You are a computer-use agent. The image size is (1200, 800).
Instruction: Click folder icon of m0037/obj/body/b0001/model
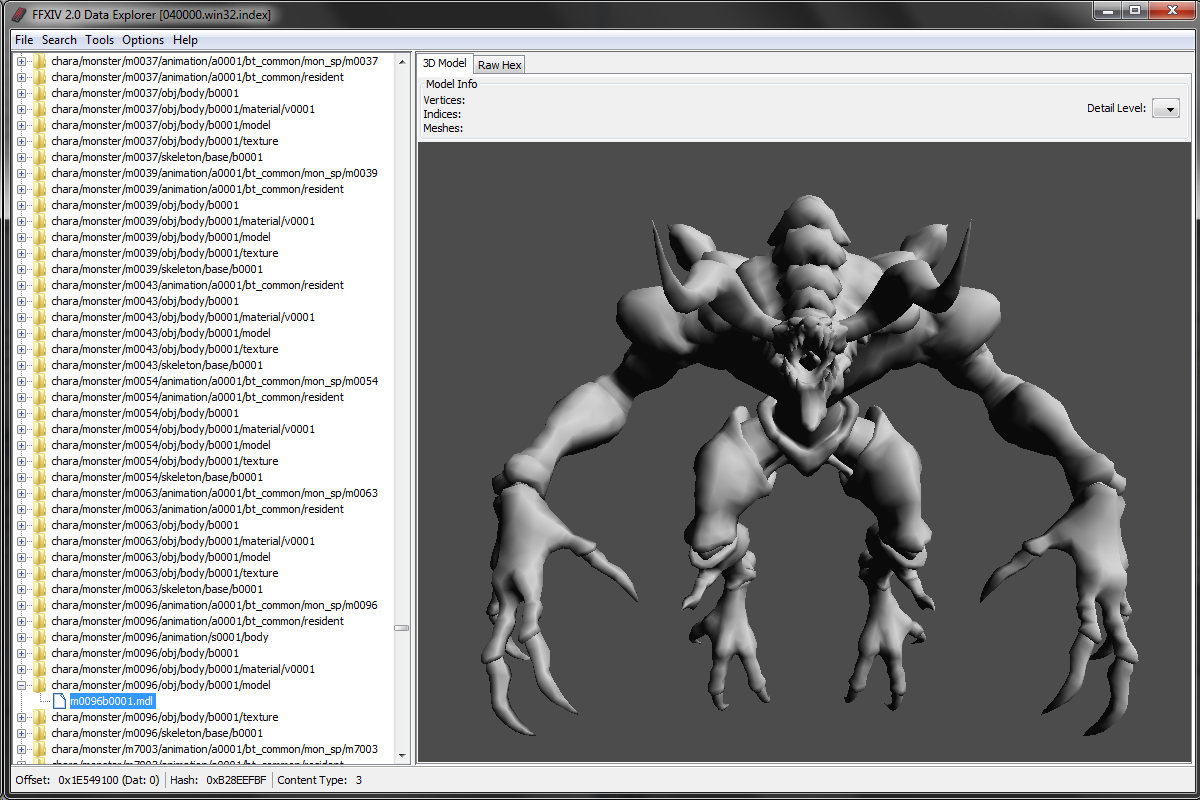pyautogui.click(x=40, y=125)
